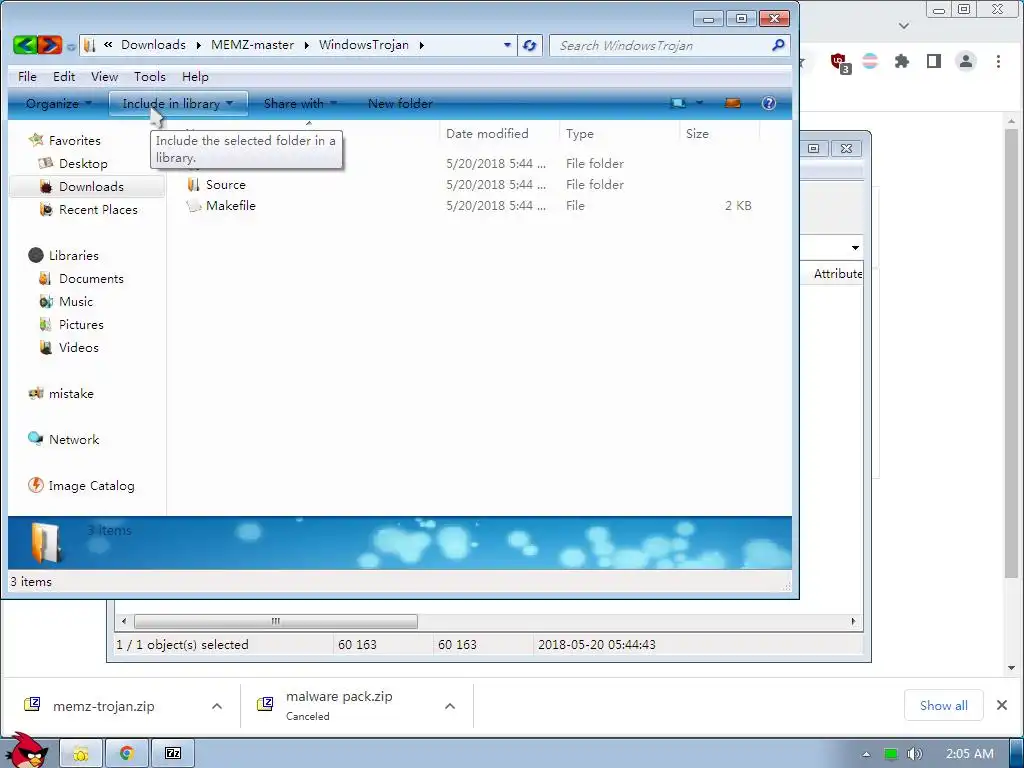This screenshot has width=1024, height=768.
Task: Open Downloads in Favorites
Action: click(x=91, y=187)
